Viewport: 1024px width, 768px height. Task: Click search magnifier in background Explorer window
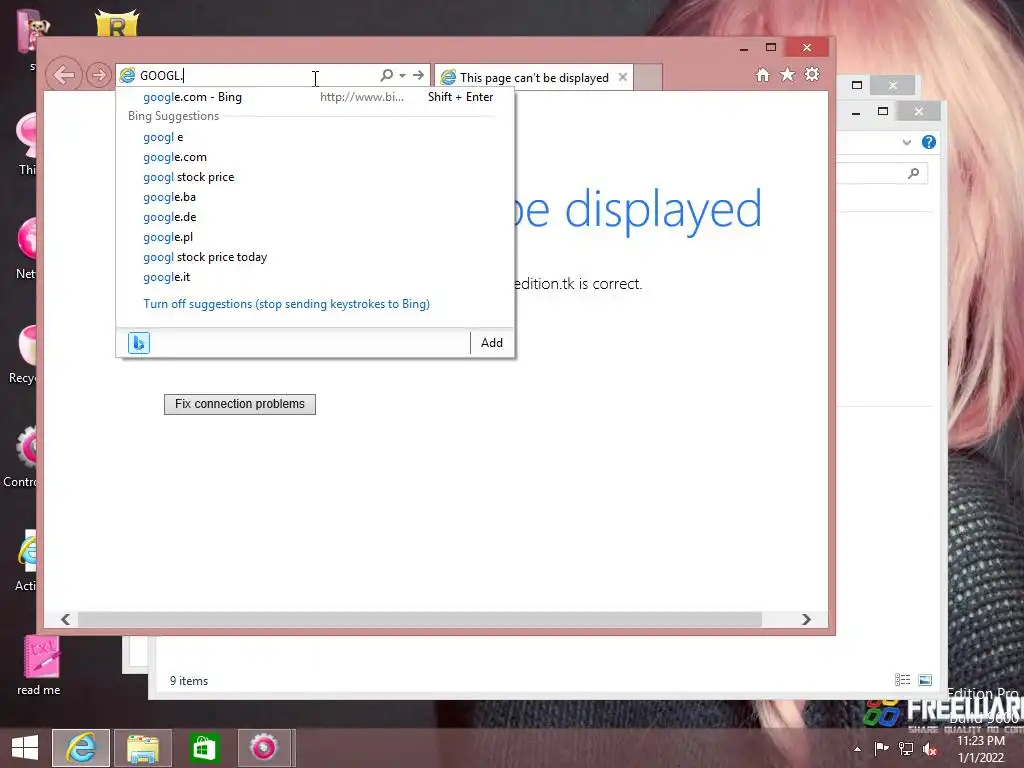pos(914,173)
